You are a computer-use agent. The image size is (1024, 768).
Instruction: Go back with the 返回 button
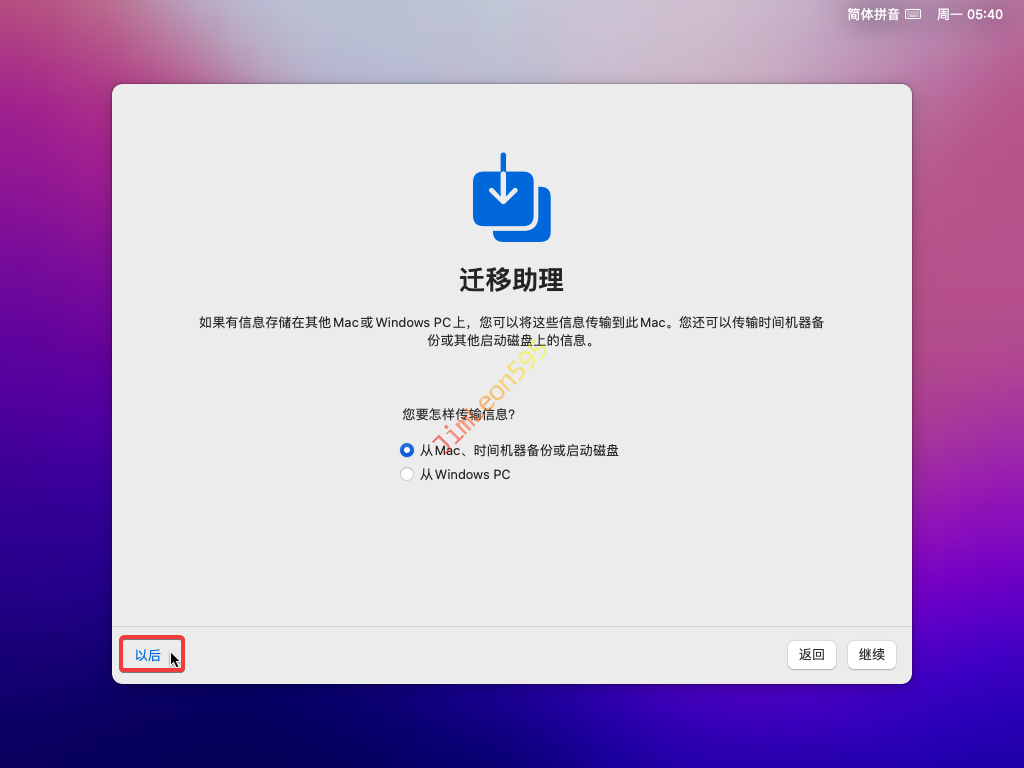pyautogui.click(x=811, y=655)
